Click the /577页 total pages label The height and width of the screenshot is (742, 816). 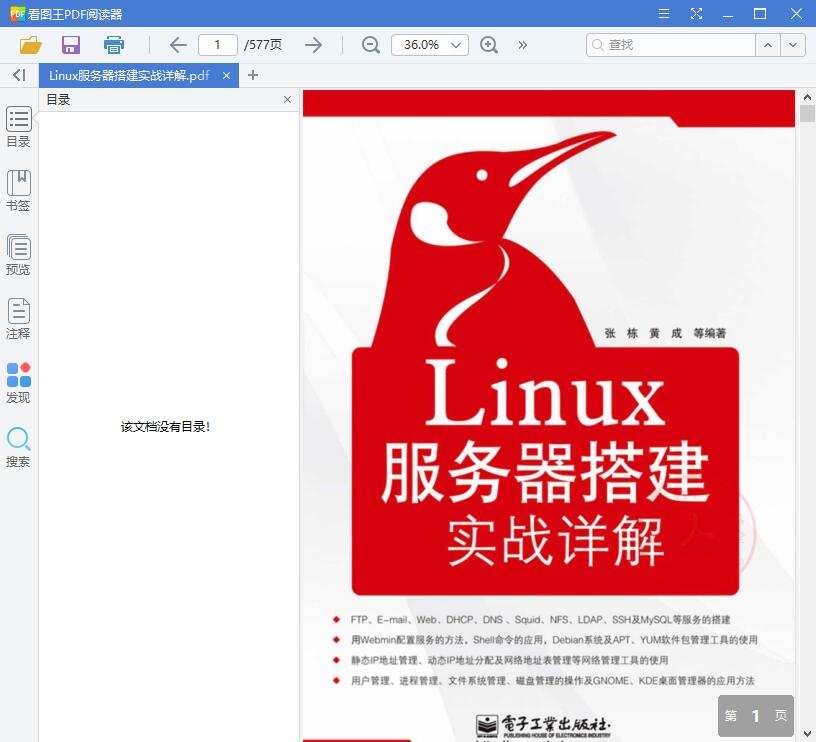coord(263,45)
